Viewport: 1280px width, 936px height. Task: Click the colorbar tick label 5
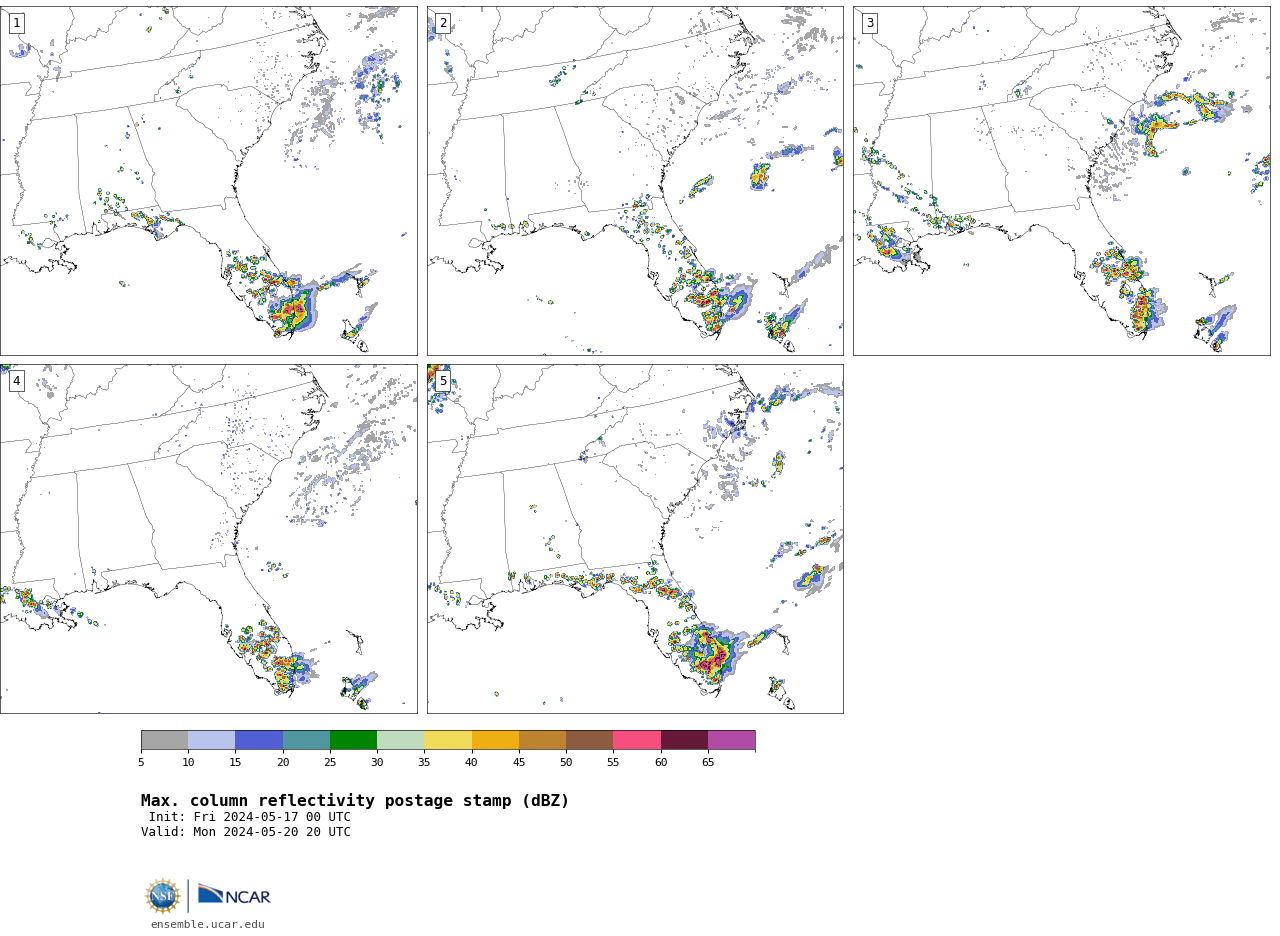pyautogui.click(x=141, y=763)
